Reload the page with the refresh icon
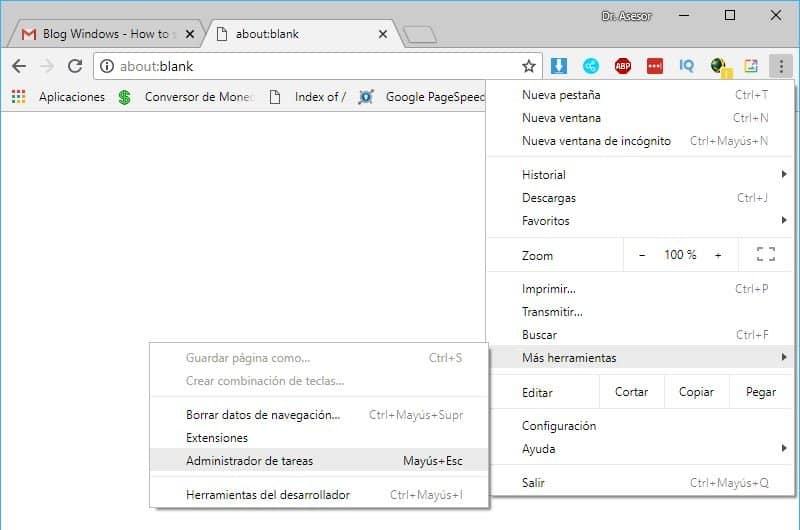Image resolution: width=800 pixels, height=530 pixels. 75,66
